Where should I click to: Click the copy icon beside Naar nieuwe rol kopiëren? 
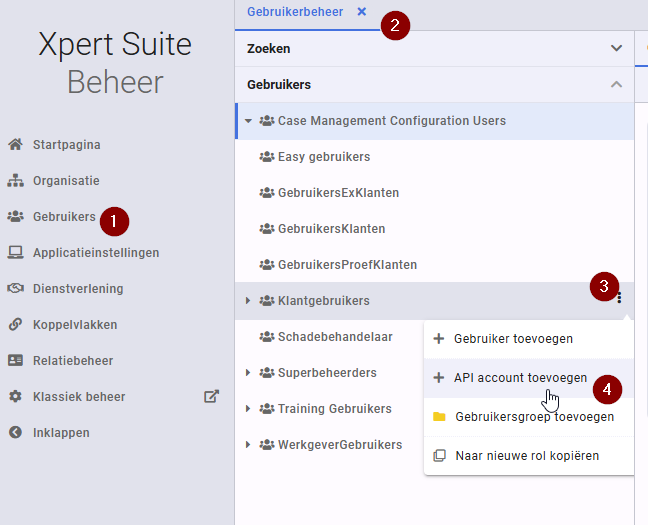tap(439, 456)
